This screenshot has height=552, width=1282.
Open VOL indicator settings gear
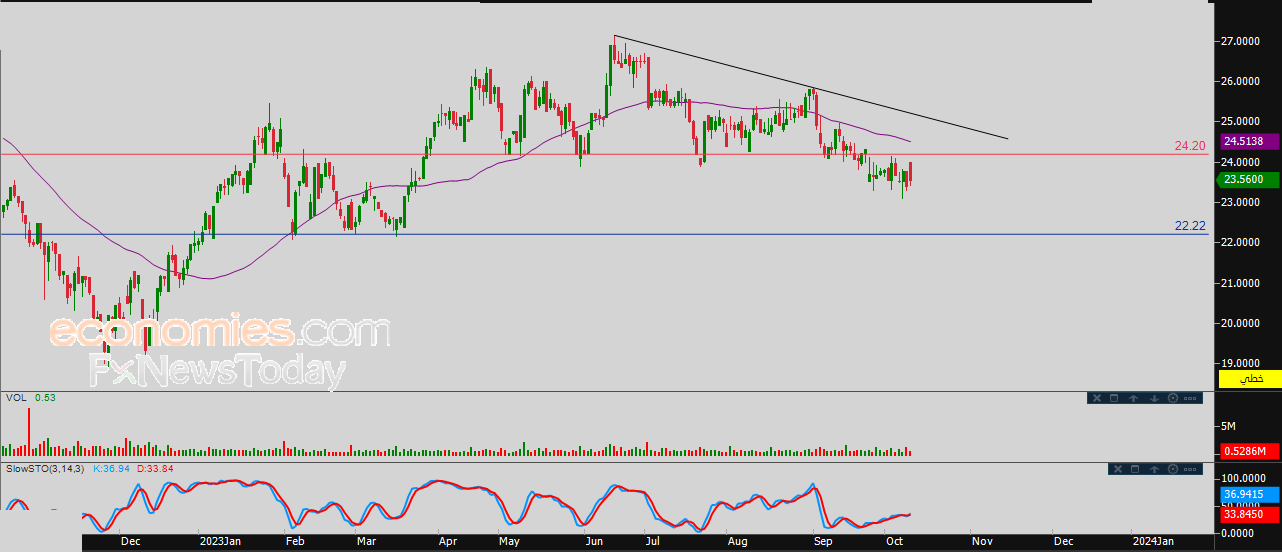(1173, 398)
